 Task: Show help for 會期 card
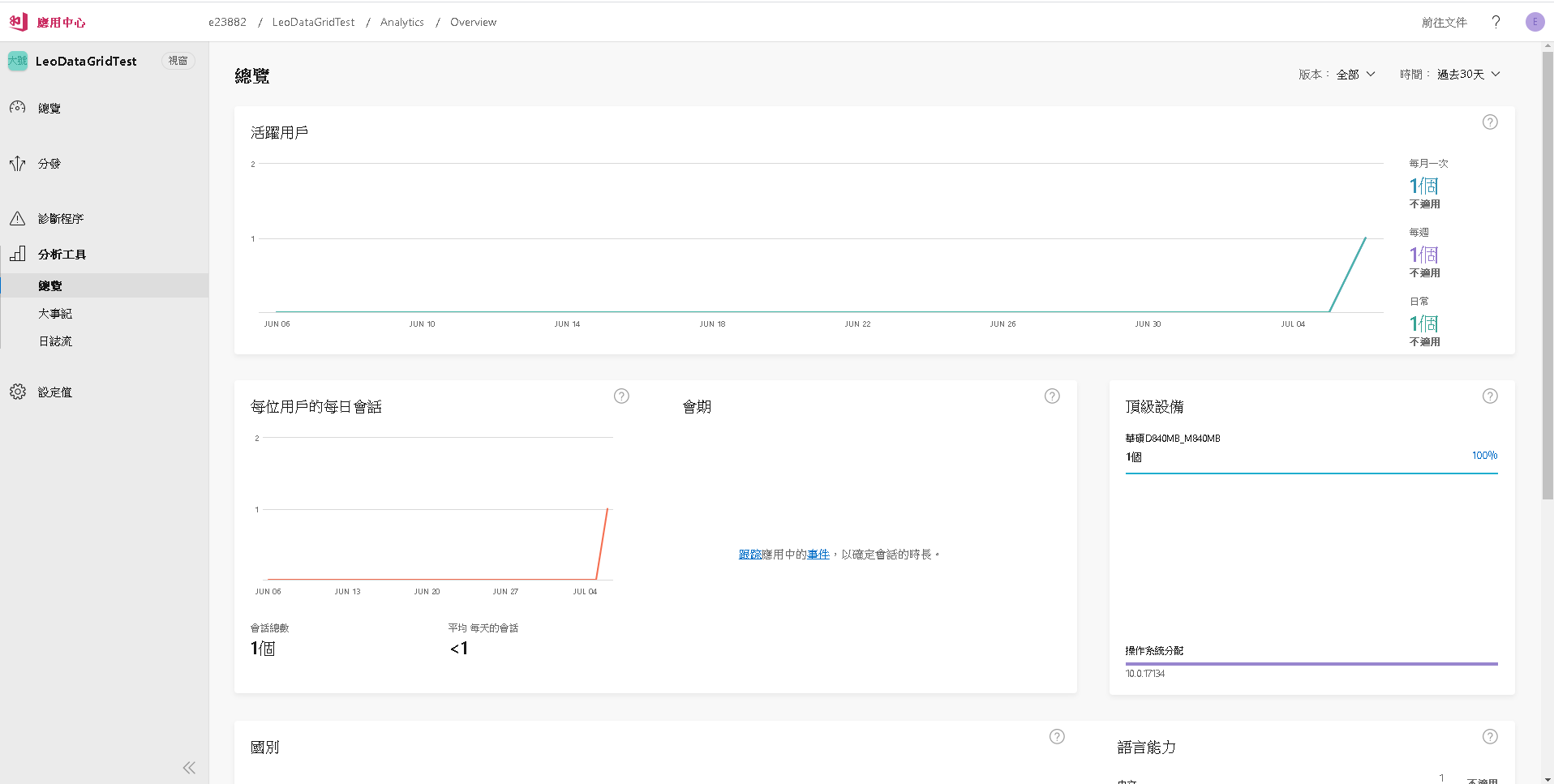coord(1052,396)
